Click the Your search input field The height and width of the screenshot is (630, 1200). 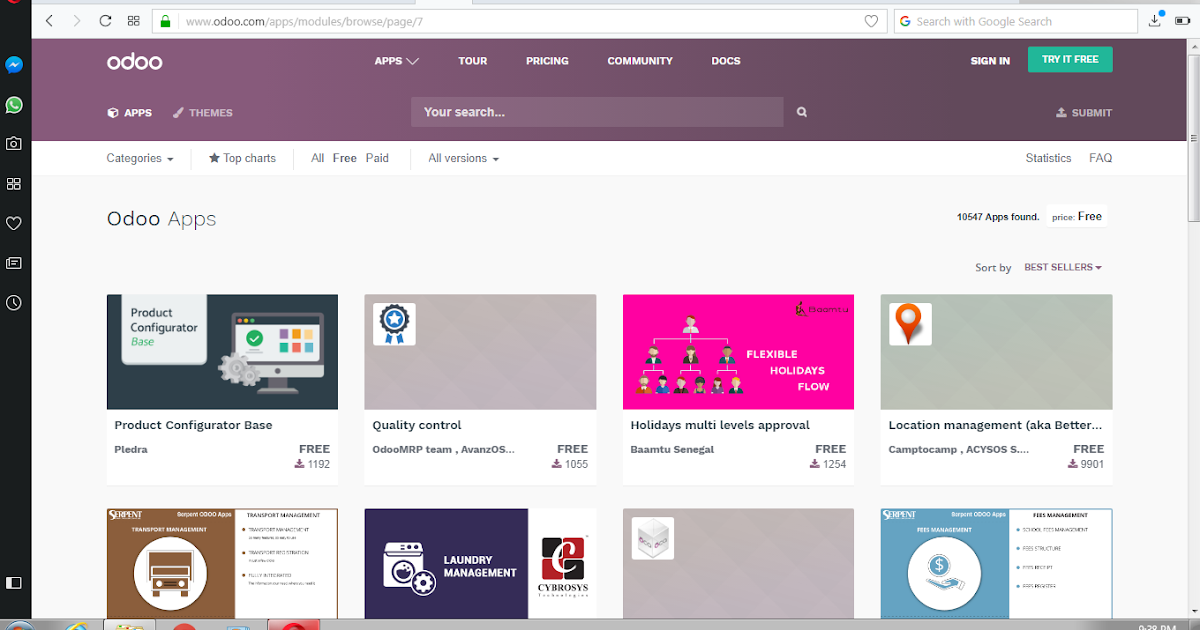tap(597, 112)
